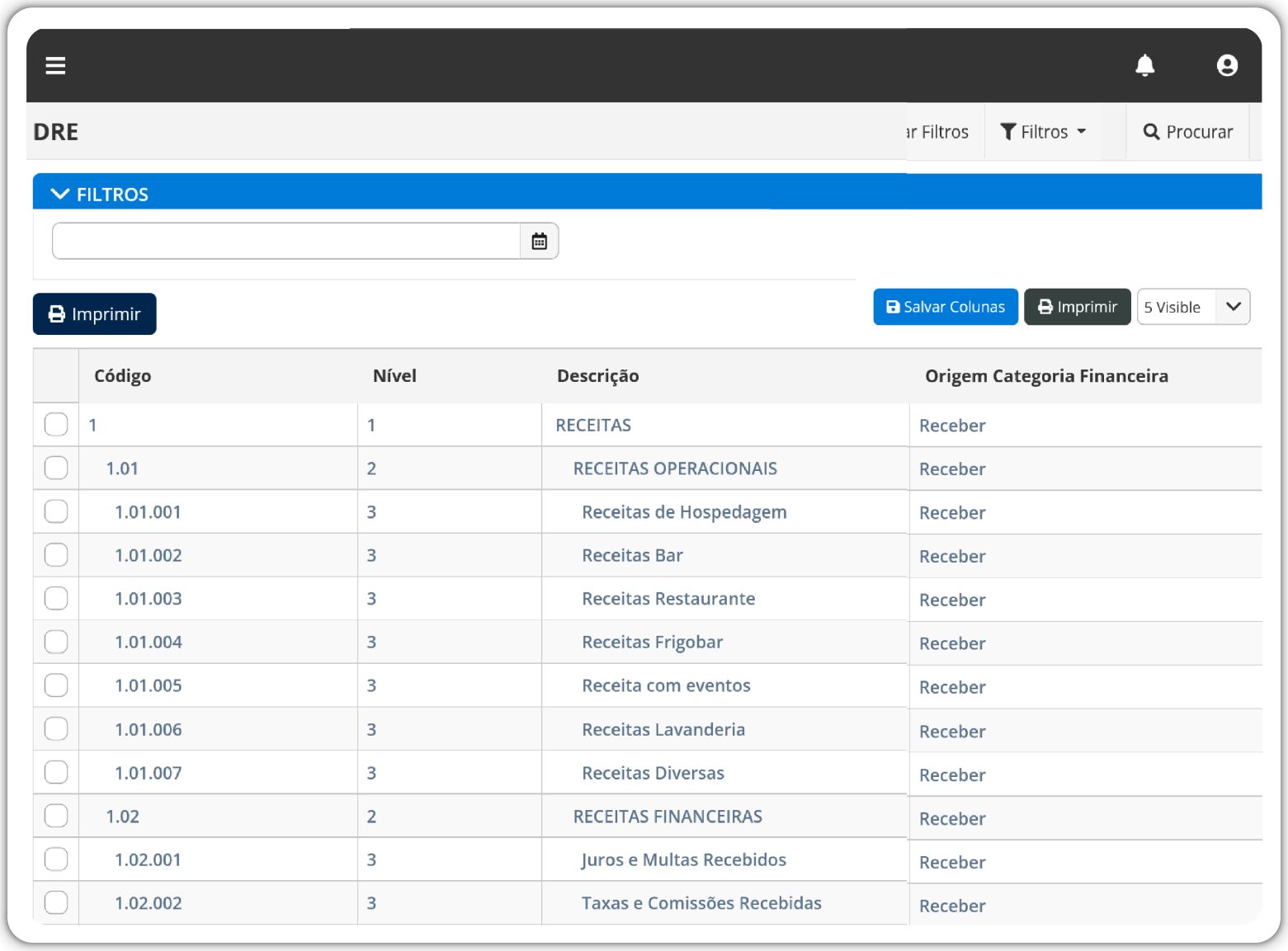Screen dimensions: 1288x951
Task: Click Receber in the Receitas Bar row
Action: coord(952,557)
